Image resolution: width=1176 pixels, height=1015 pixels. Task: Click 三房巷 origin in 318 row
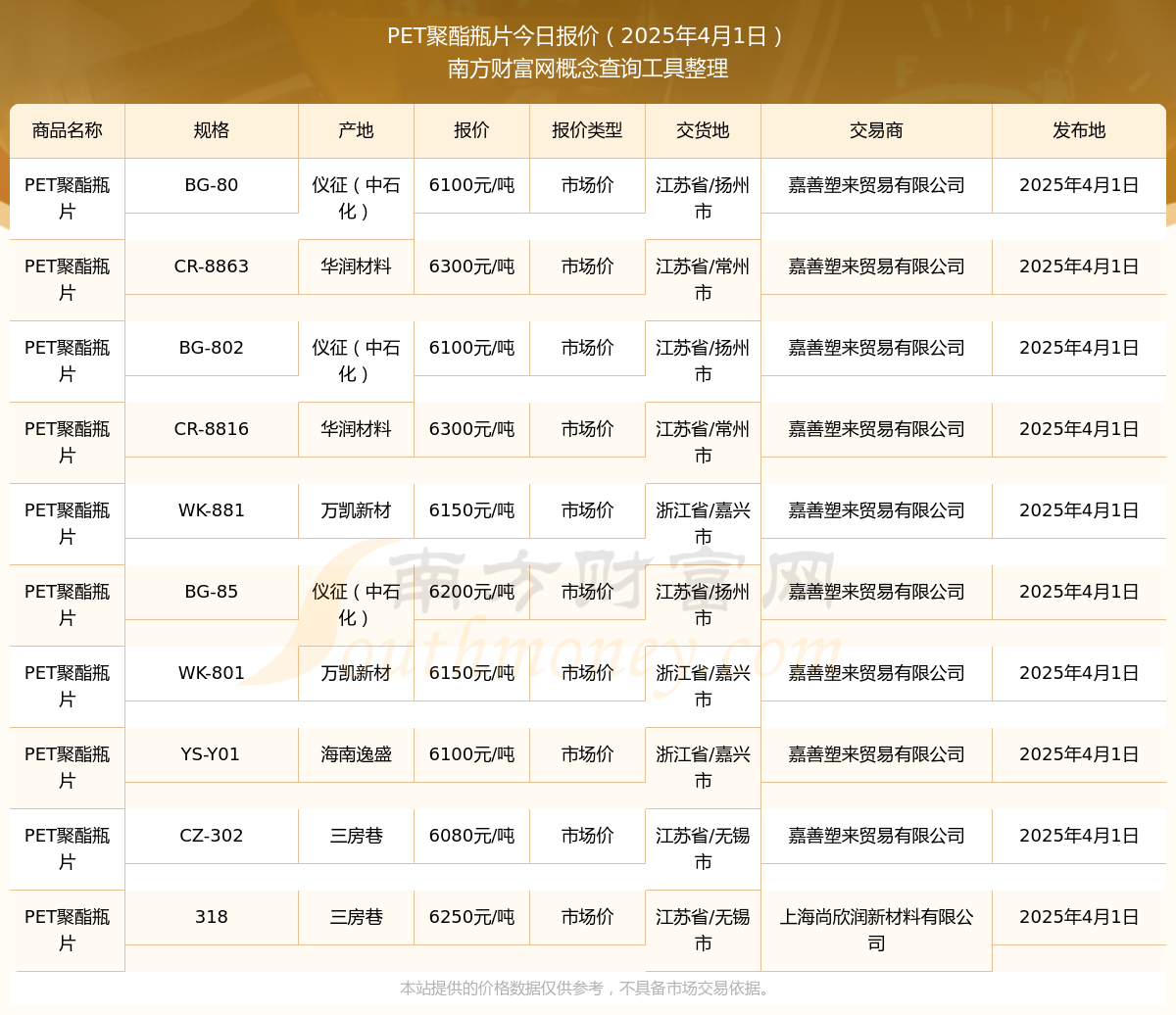click(356, 917)
